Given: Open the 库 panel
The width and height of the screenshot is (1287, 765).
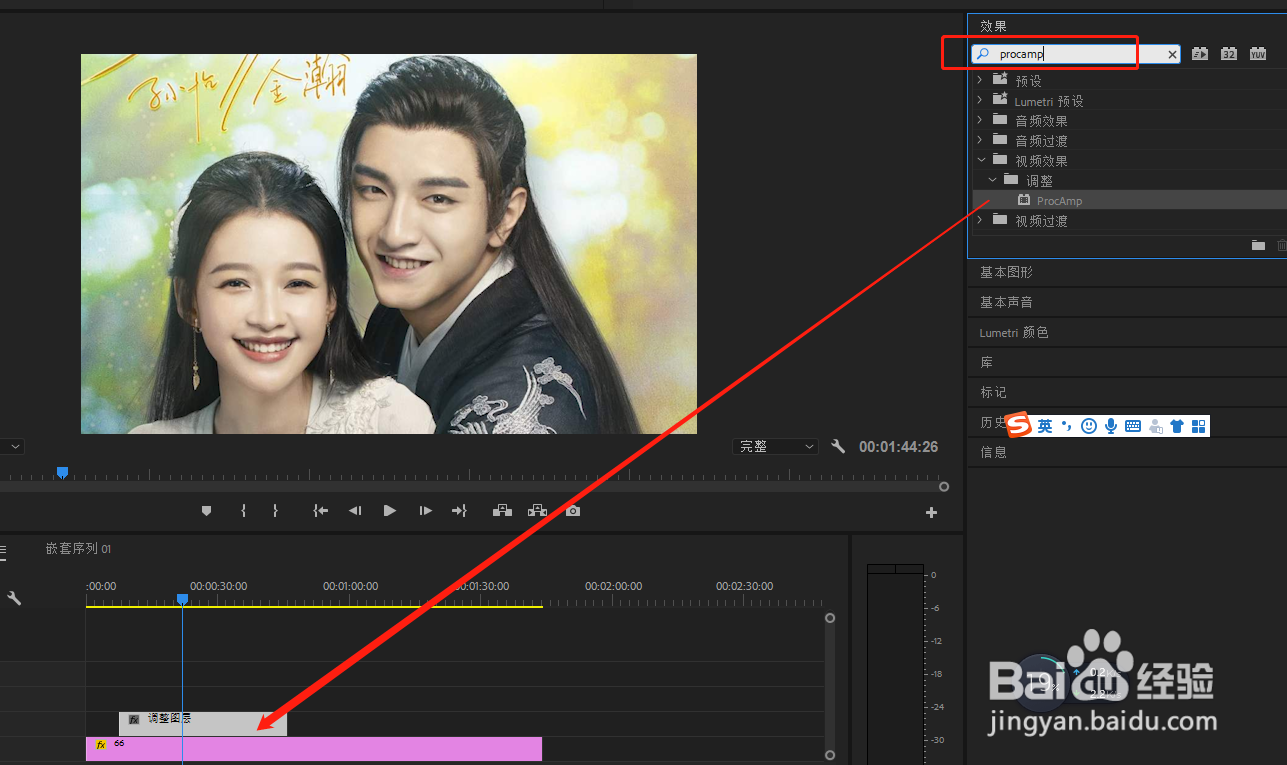Looking at the screenshot, I should (x=987, y=362).
